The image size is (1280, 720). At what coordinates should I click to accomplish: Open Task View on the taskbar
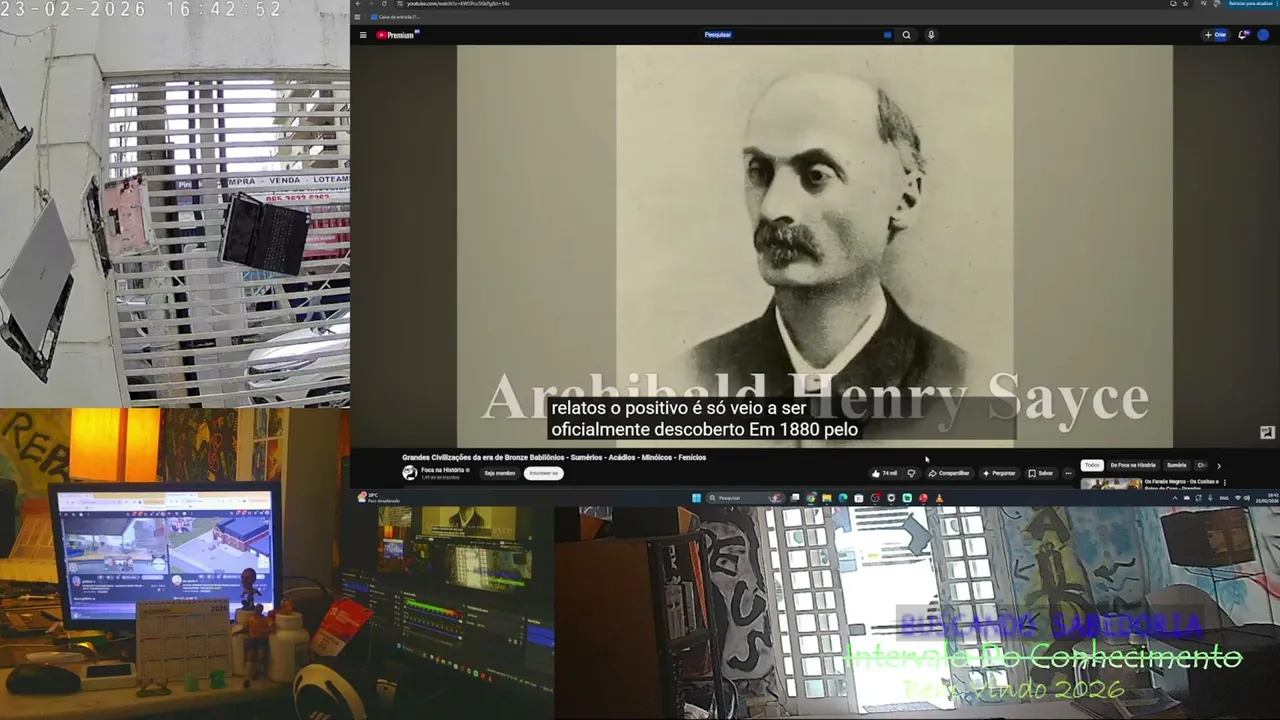pos(795,498)
